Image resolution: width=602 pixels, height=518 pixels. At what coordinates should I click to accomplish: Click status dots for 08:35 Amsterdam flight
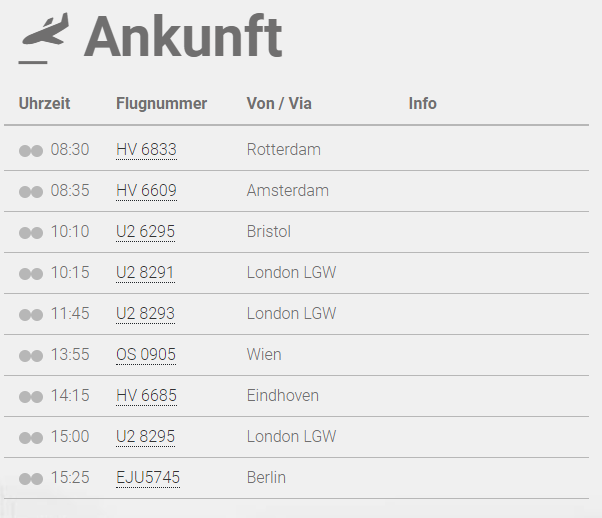point(31,192)
